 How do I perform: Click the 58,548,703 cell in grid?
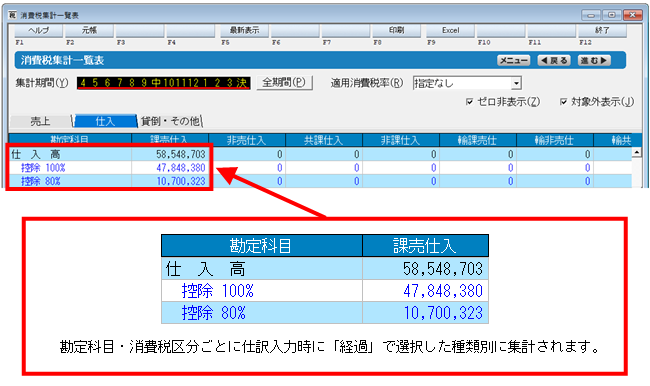(170, 154)
